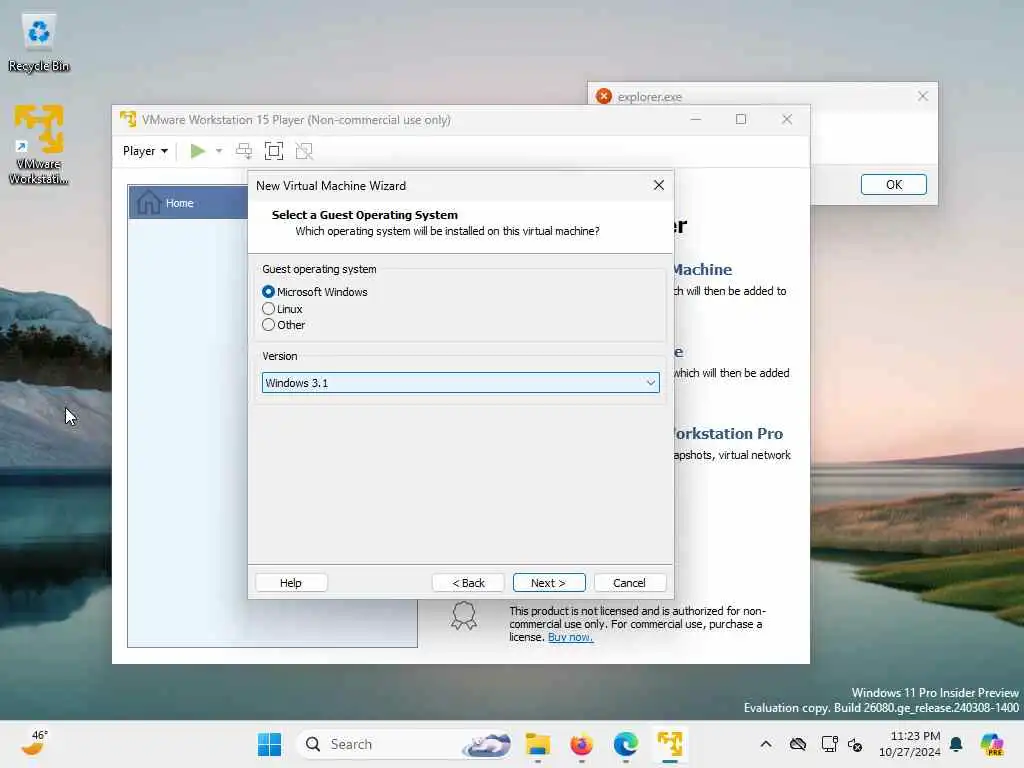Image resolution: width=1024 pixels, height=768 pixels.
Task: Click the license ribbon badge icon
Action: click(x=464, y=615)
